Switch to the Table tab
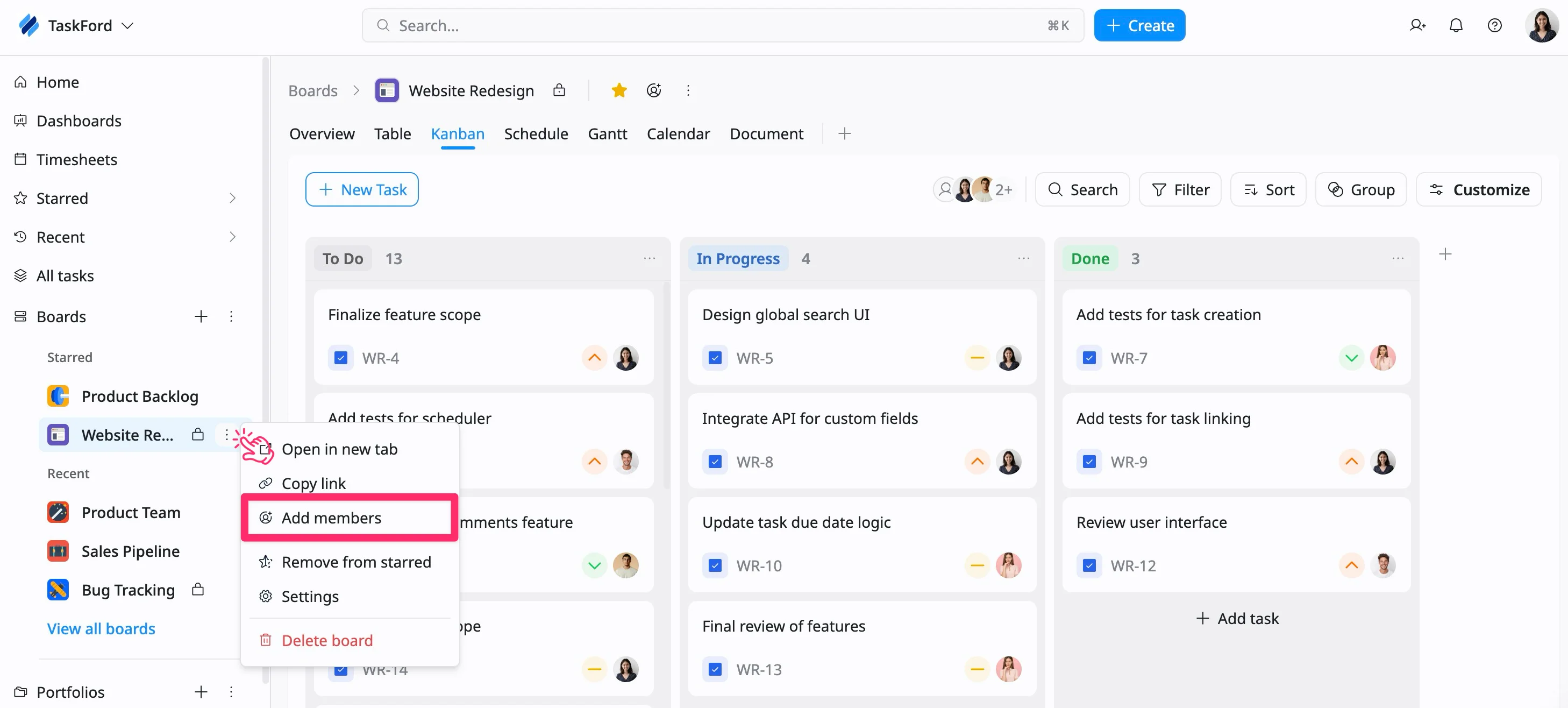Screen dimensions: 1568x708 pyautogui.click(x=392, y=133)
